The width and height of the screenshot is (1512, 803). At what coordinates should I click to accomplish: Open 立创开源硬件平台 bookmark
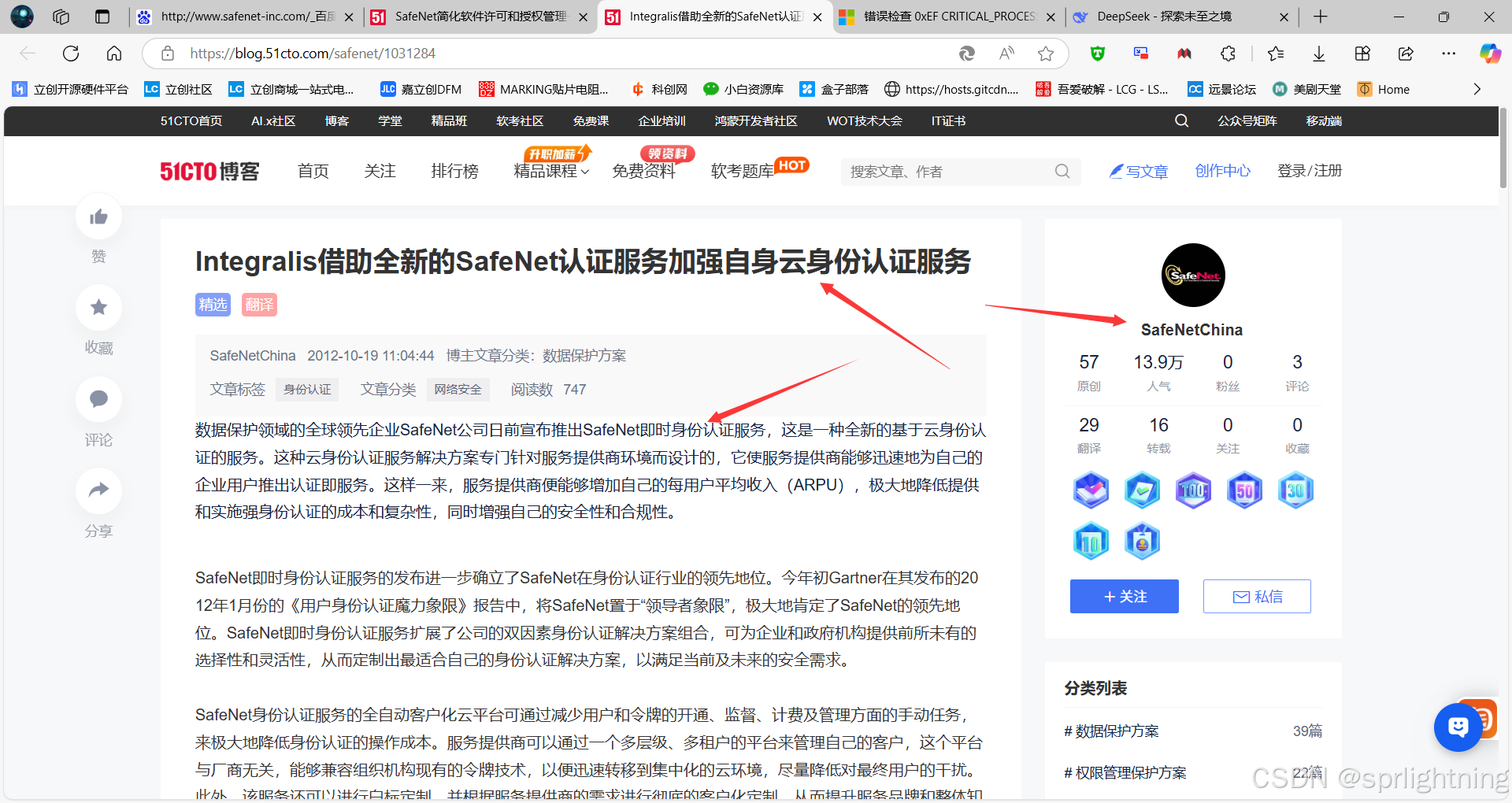(70, 89)
